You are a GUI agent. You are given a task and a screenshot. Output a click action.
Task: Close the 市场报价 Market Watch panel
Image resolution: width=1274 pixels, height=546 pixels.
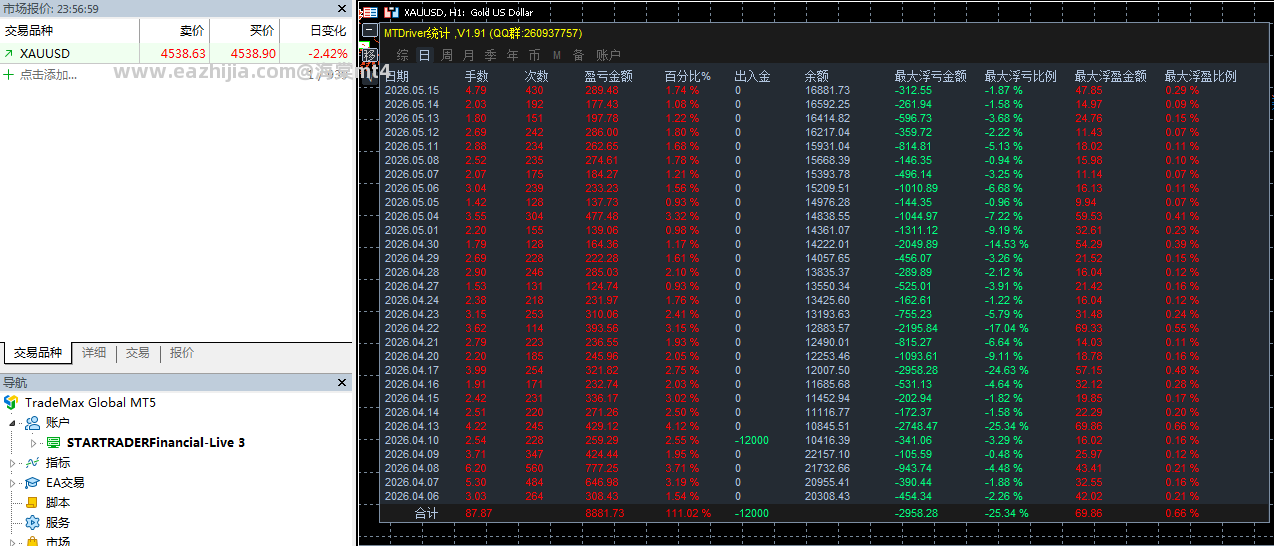coord(344,7)
